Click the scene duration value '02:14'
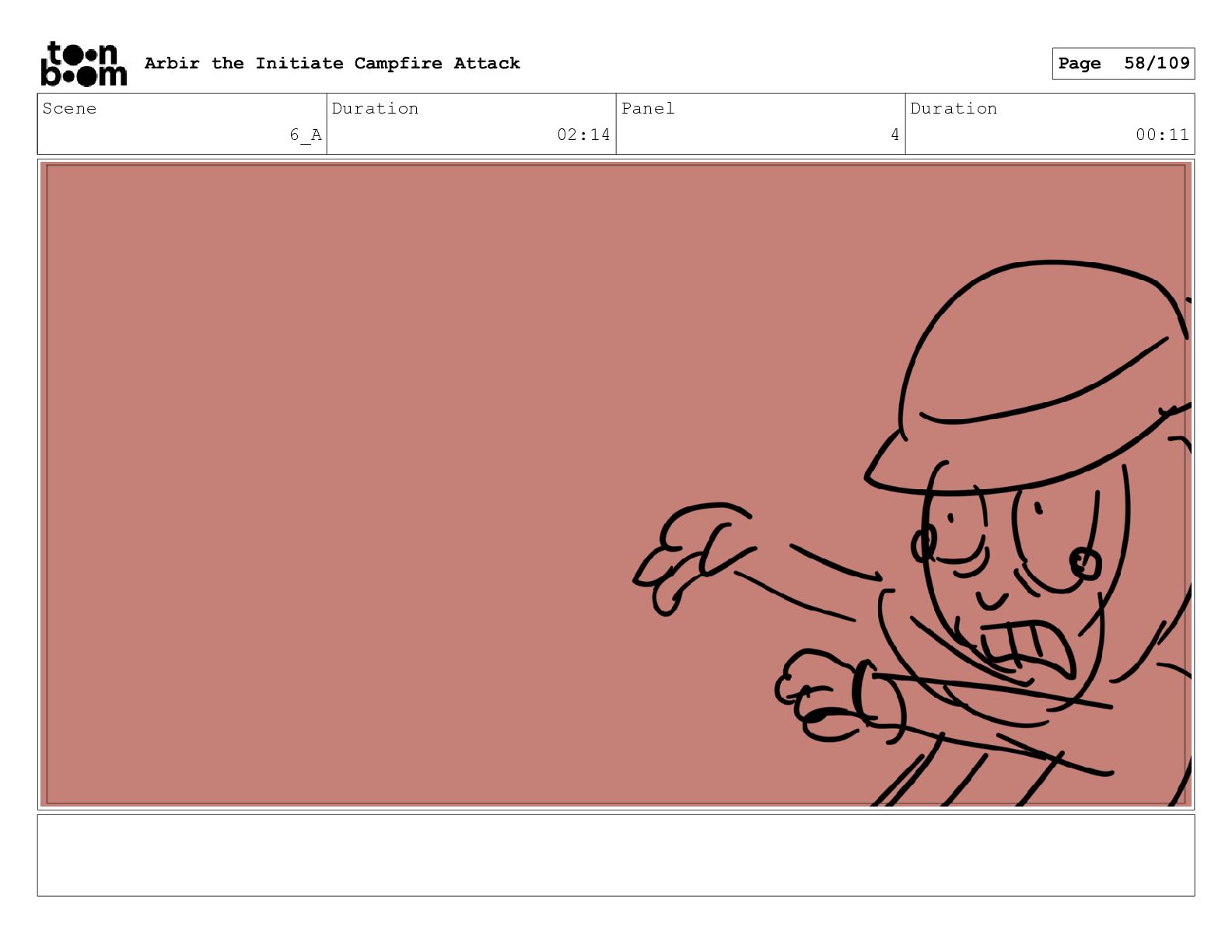Image resolution: width=1232 pixels, height=952 pixels. click(583, 135)
